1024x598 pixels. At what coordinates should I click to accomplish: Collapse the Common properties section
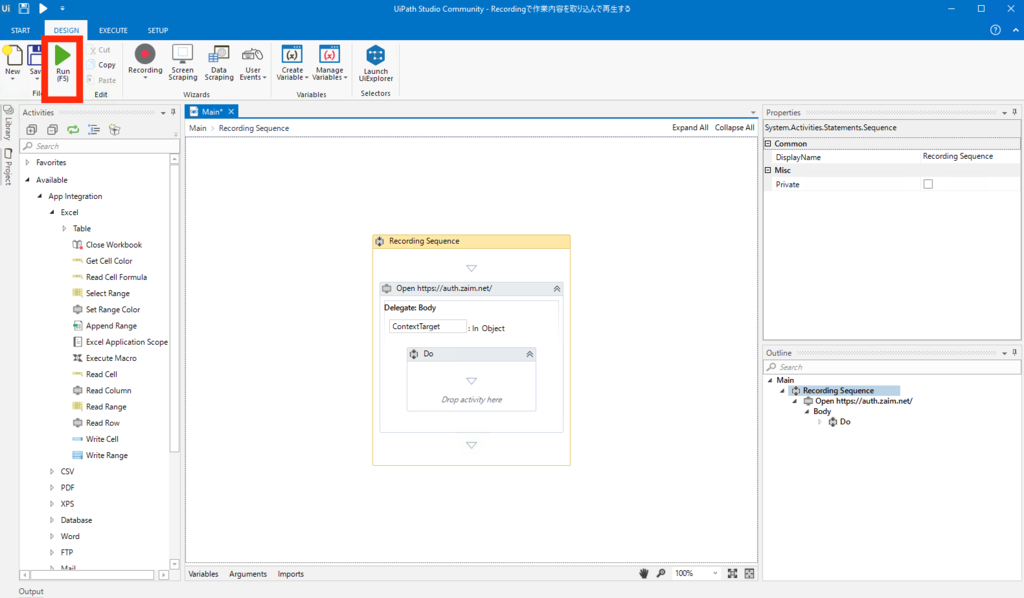[768, 144]
